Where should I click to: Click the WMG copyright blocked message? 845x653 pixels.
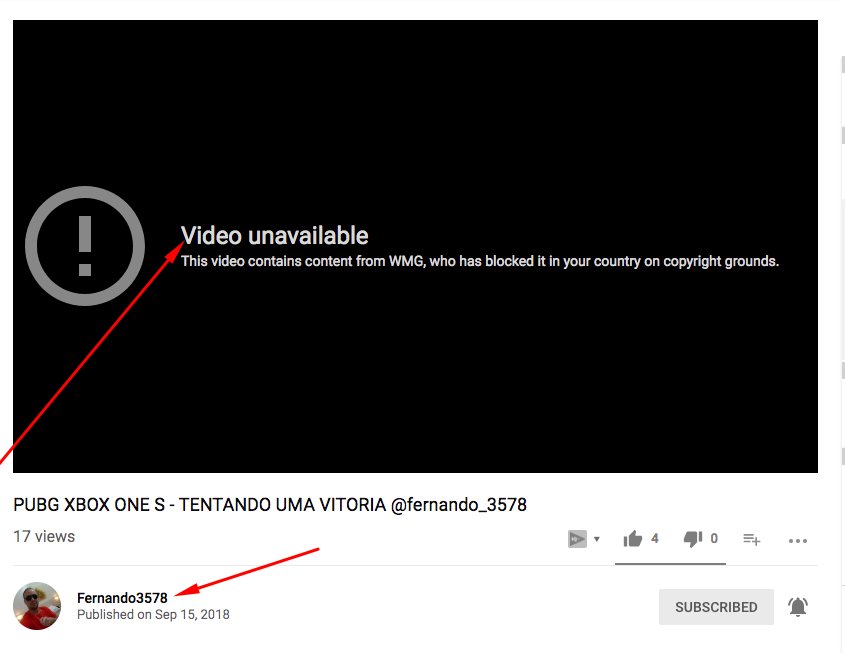pyautogui.click(x=480, y=261)
